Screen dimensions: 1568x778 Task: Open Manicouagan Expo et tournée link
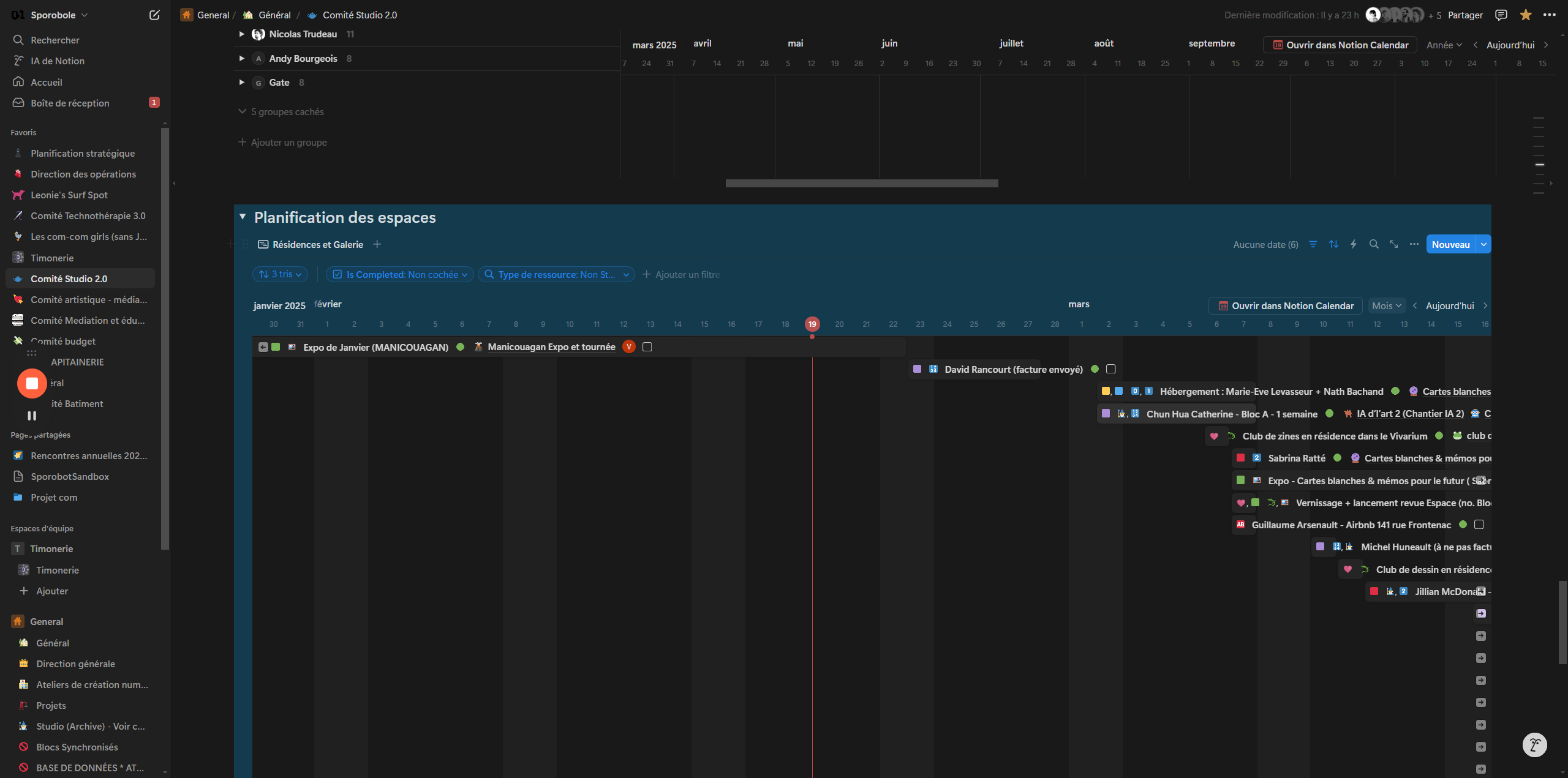(551, 347)
